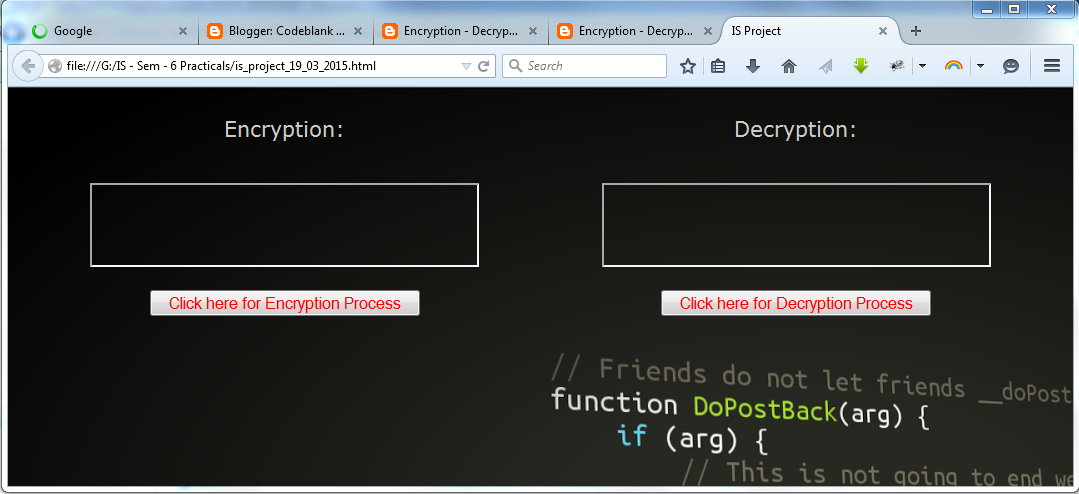Maximize the Firefox window
This screenshot has height=494, width=1079.
click(x=1013, y=9)
